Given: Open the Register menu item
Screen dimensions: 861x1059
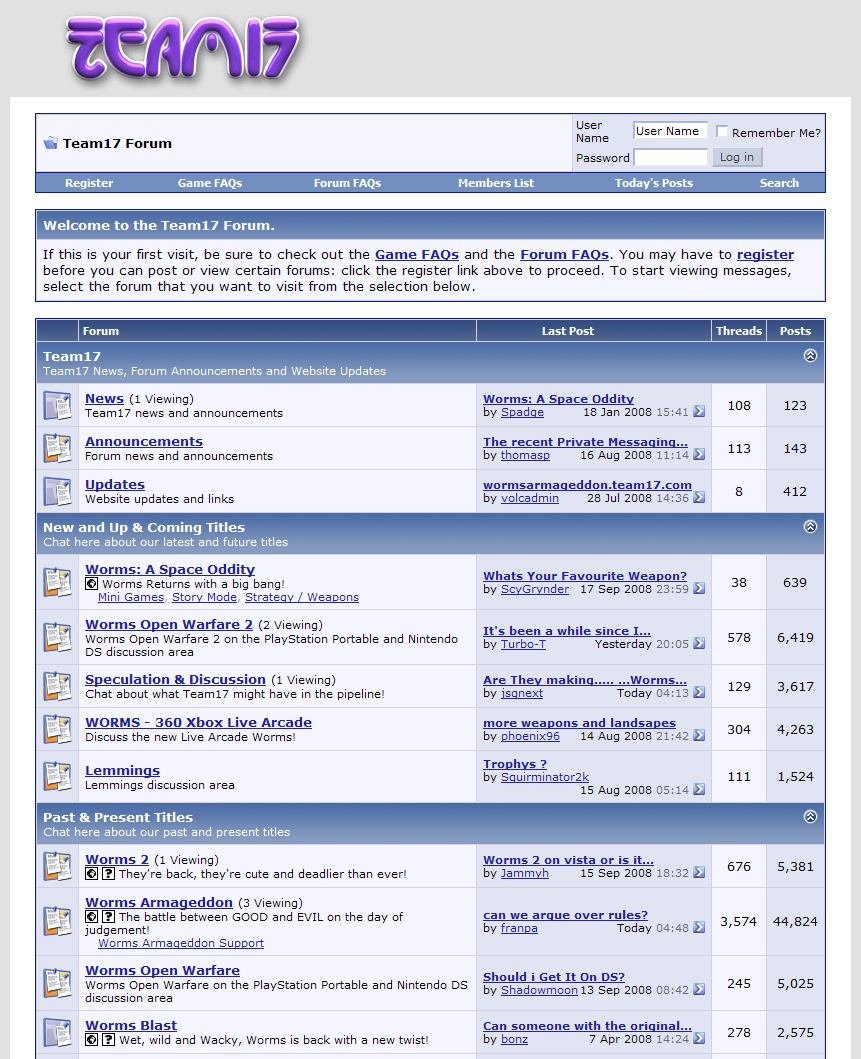Looking at the screenshot, I should (89, 183).
